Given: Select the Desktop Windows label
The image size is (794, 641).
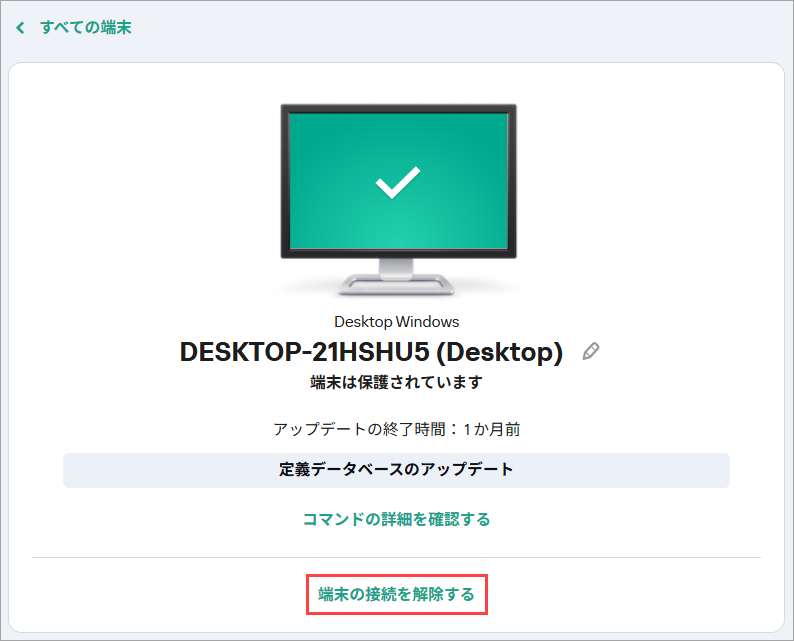Looking at the screenshot, I should tap(396, 322).
